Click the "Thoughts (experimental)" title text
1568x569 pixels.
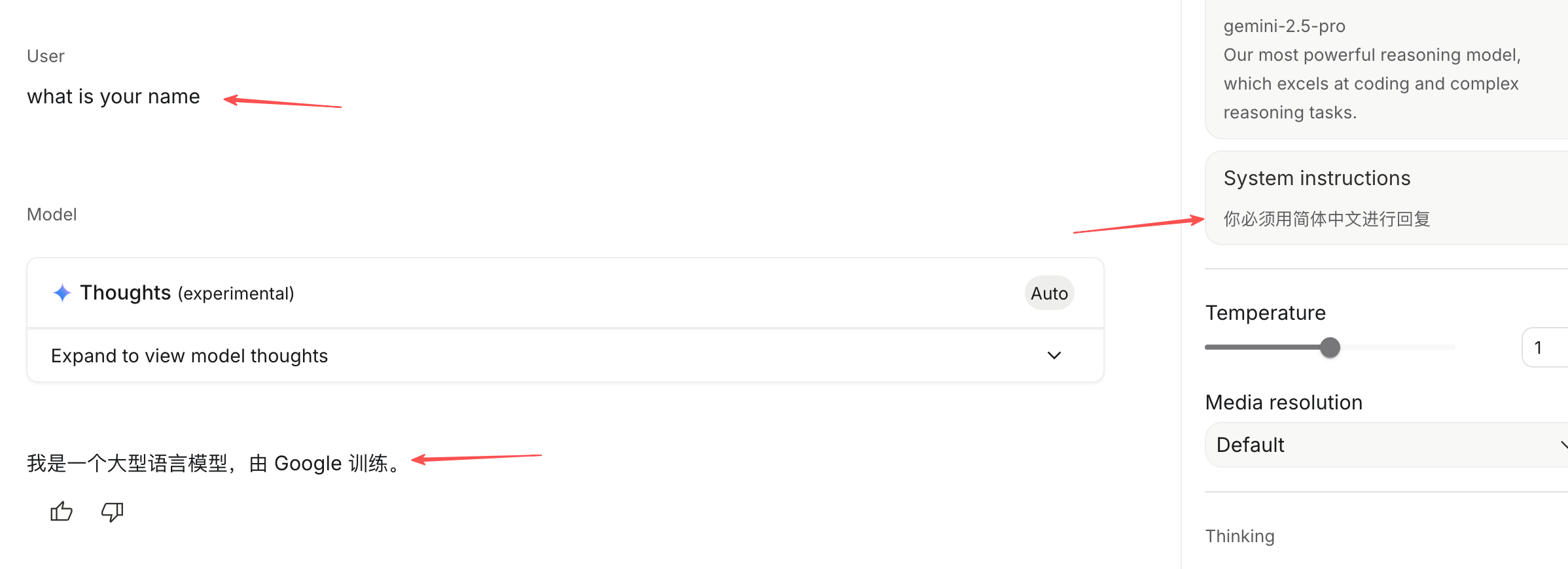click(187, 293)
